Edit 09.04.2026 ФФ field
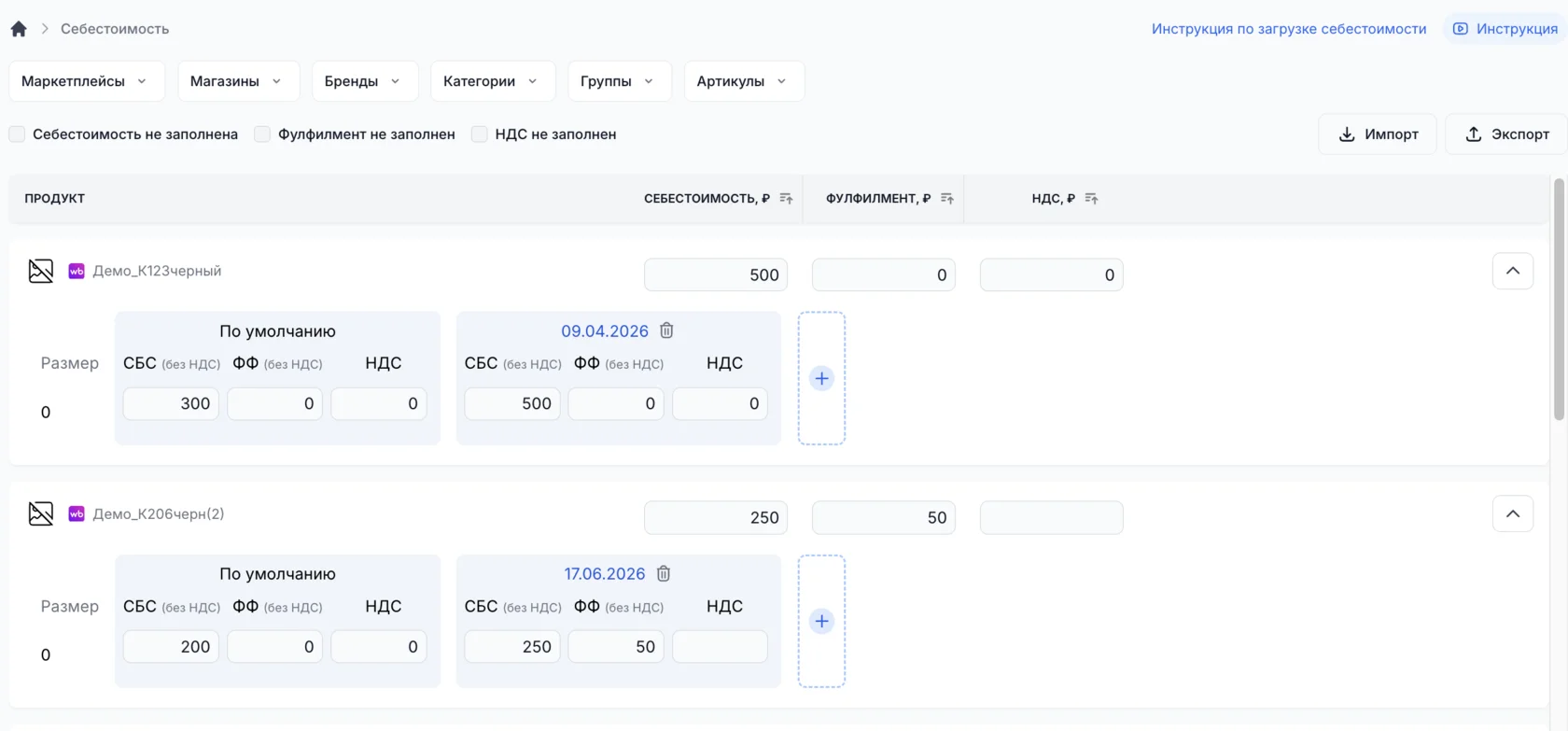The image size is (1568, 731). click(616, 403)
